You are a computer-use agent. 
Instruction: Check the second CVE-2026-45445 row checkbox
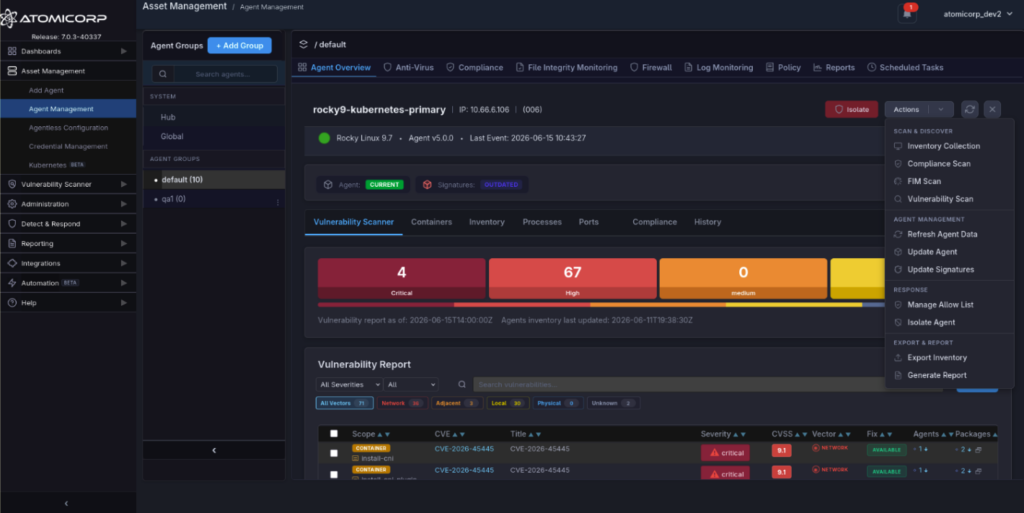[x=334, y=474]
